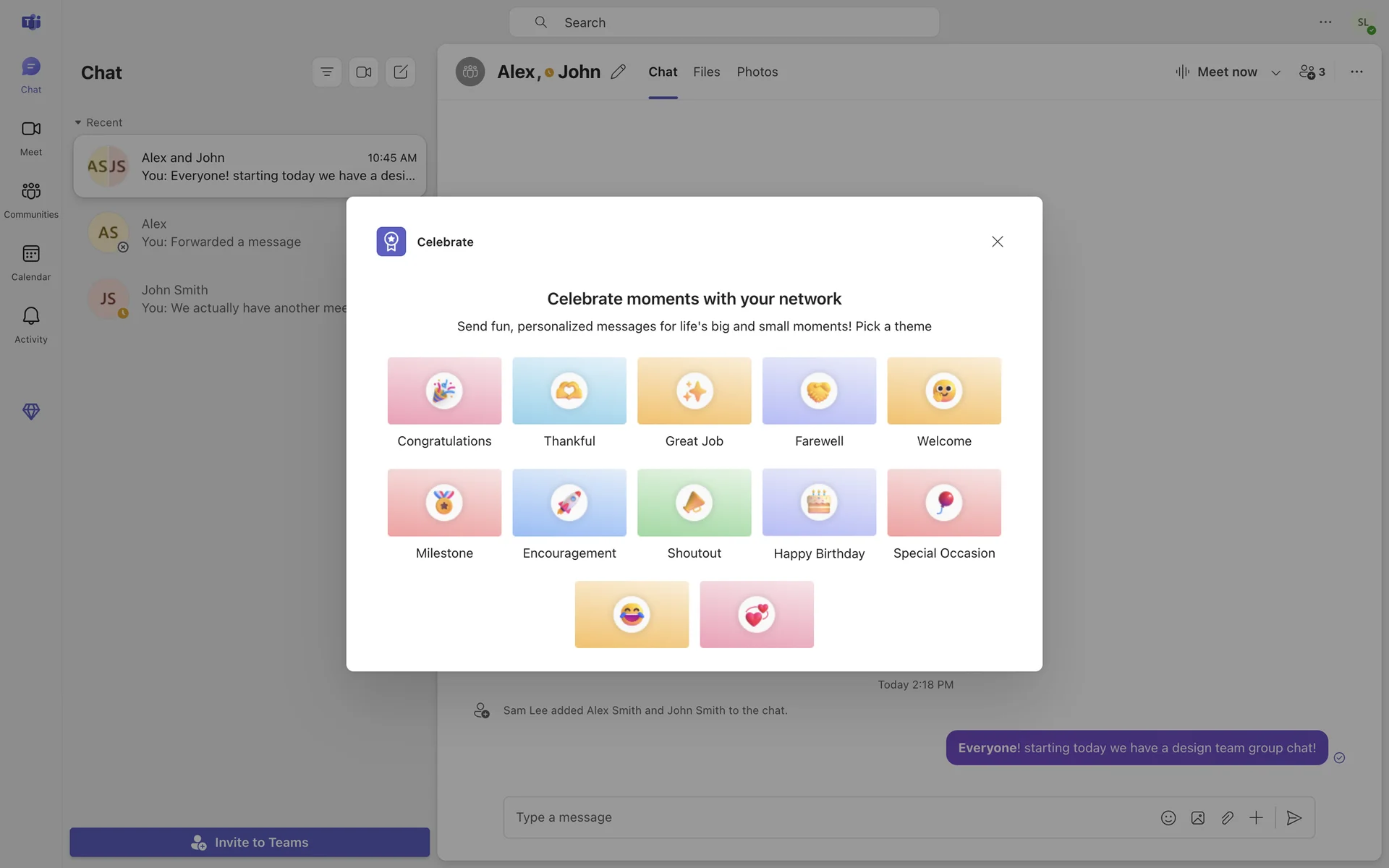1389x868 pixels.
Task: Open the emoji picker in message box
Action: coord(1168,817)
